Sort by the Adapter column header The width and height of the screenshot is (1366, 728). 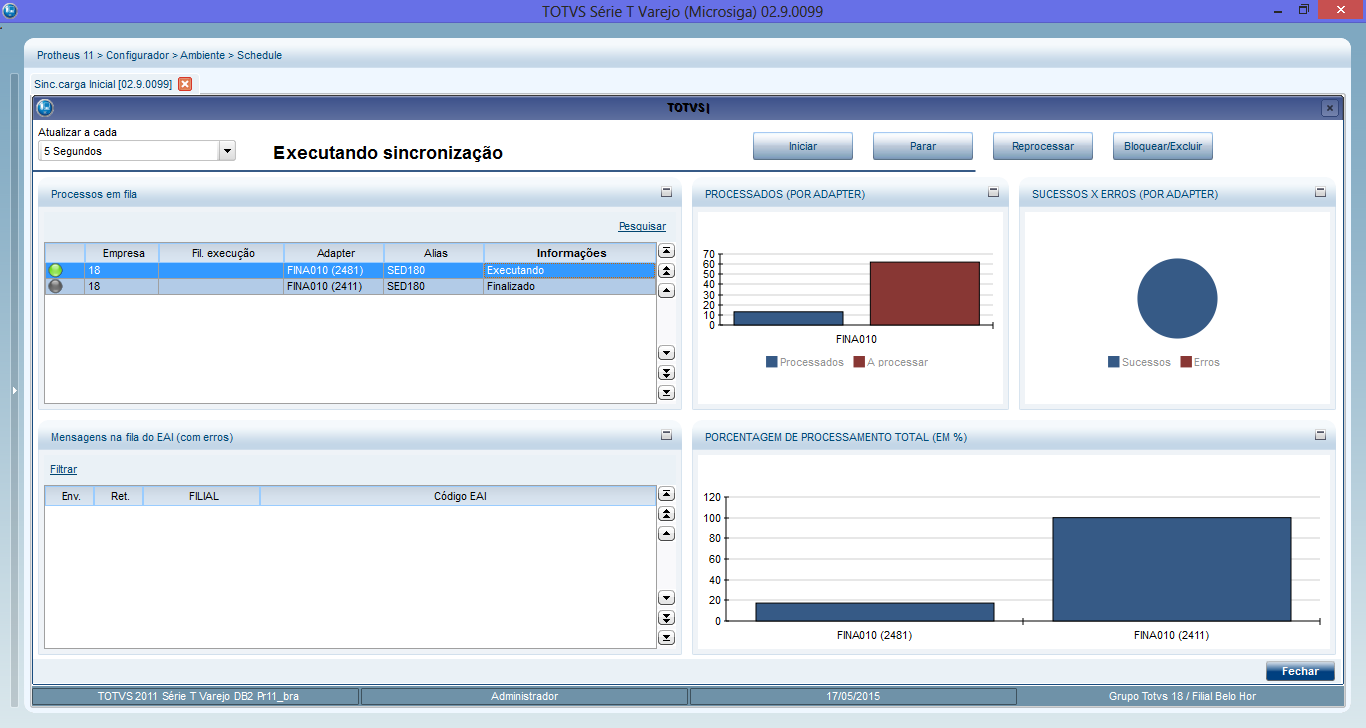pyautogui.click(x=334, y=253)
